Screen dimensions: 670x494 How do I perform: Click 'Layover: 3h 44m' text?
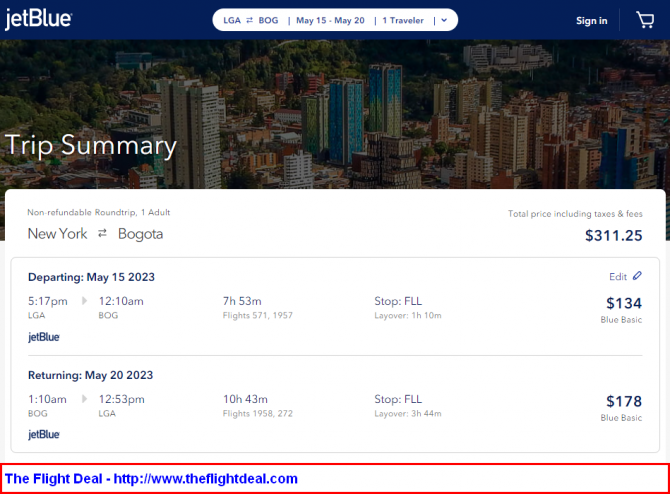408,413
